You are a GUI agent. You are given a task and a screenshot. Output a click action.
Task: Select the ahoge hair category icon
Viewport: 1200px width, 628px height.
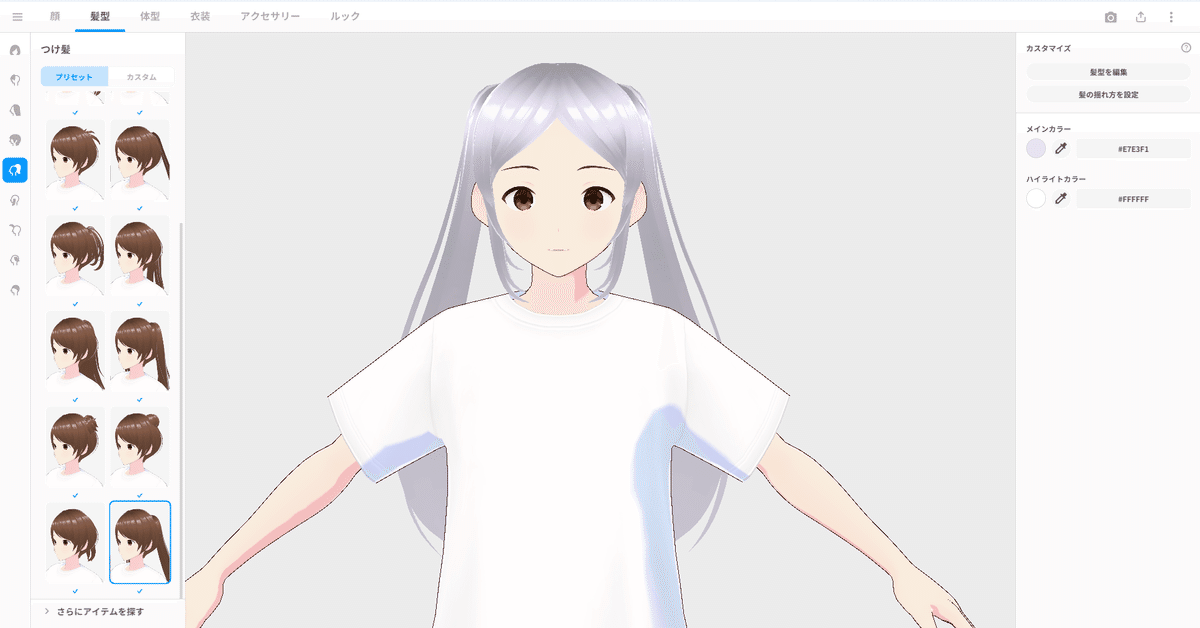click(15, 230)
